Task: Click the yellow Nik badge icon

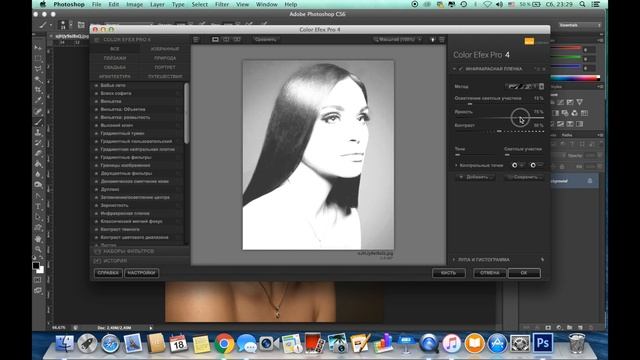Action: (x=529, y=41)
